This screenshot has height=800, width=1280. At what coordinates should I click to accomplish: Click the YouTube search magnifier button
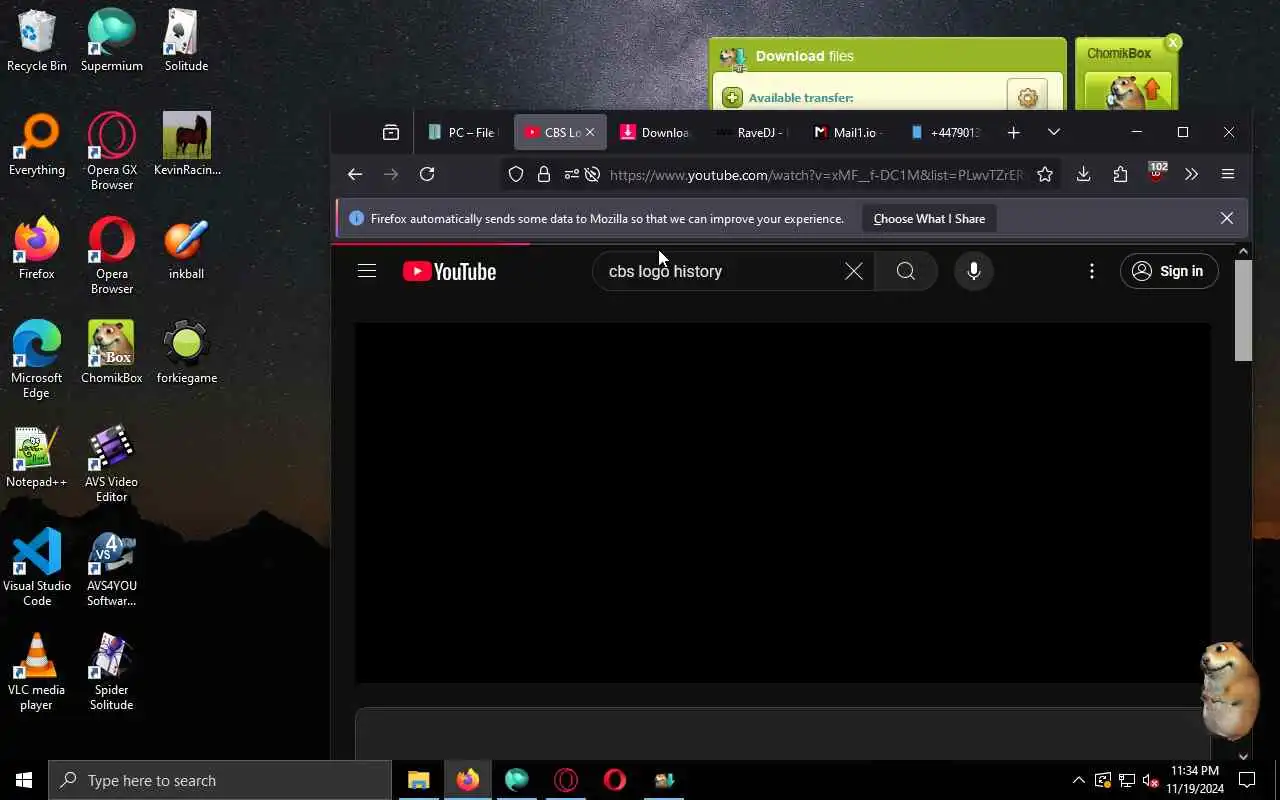(x=906, y=271)
